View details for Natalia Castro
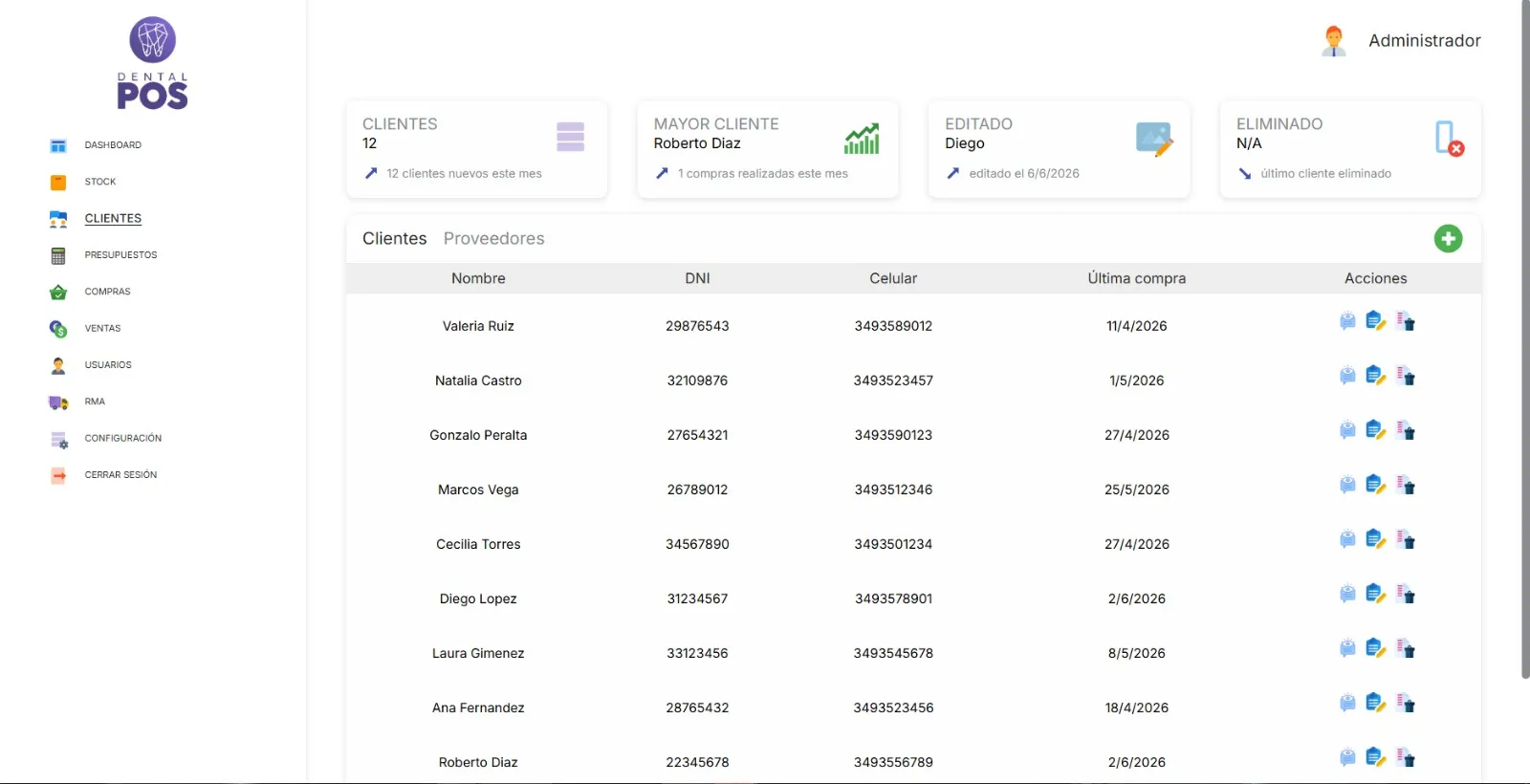Screen dimensions: 1530x784 point(1347,376)
